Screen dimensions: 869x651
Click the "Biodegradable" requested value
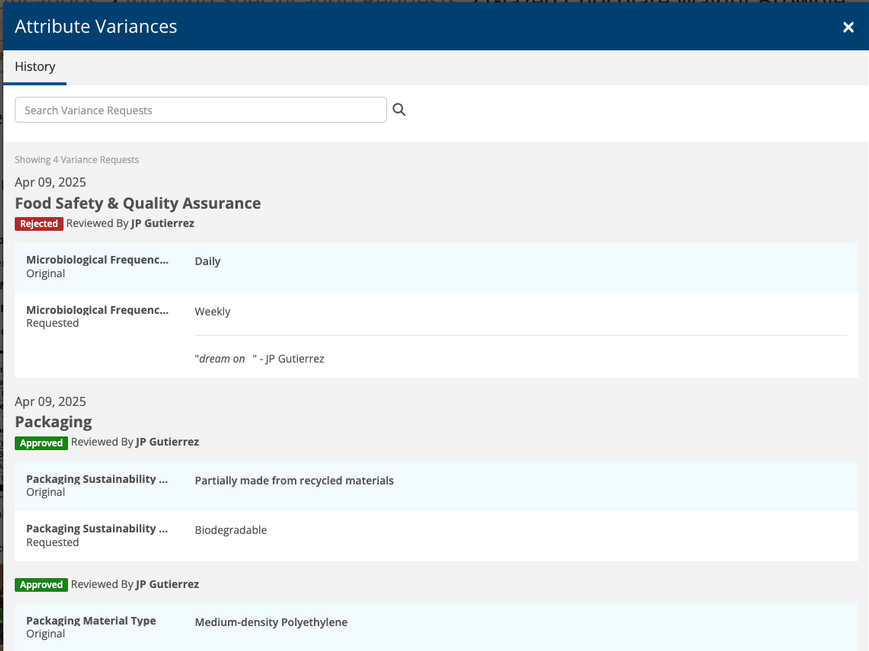coord(231,530)
